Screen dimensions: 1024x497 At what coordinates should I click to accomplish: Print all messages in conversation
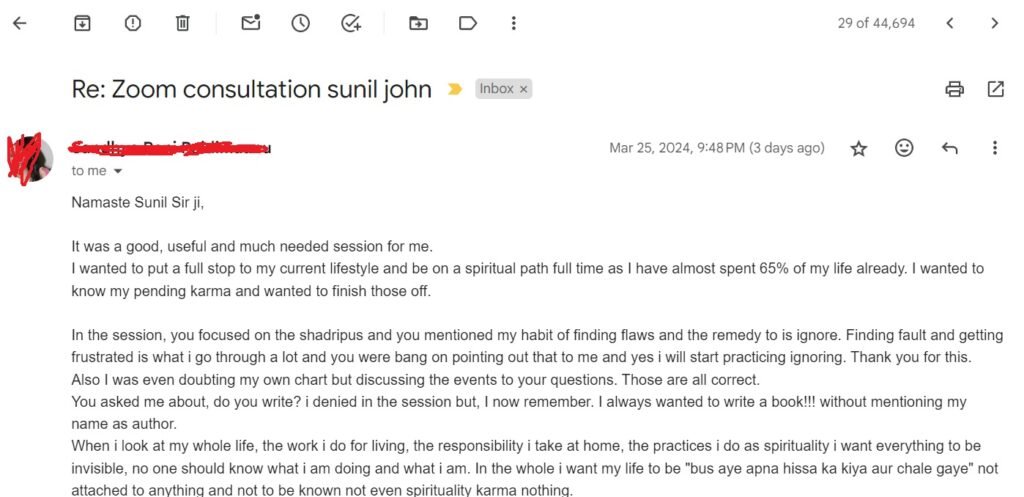[954, 89]
